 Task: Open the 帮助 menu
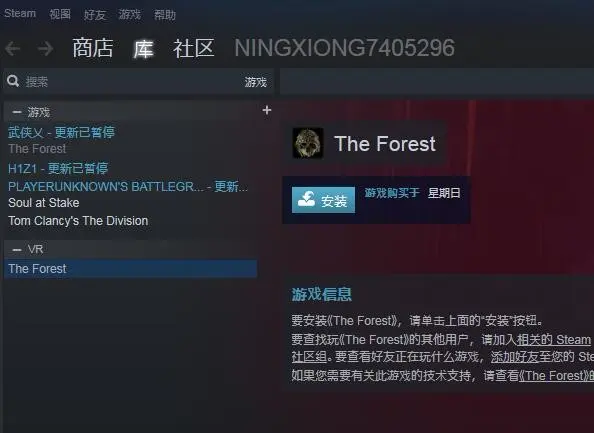pos(165,15)
